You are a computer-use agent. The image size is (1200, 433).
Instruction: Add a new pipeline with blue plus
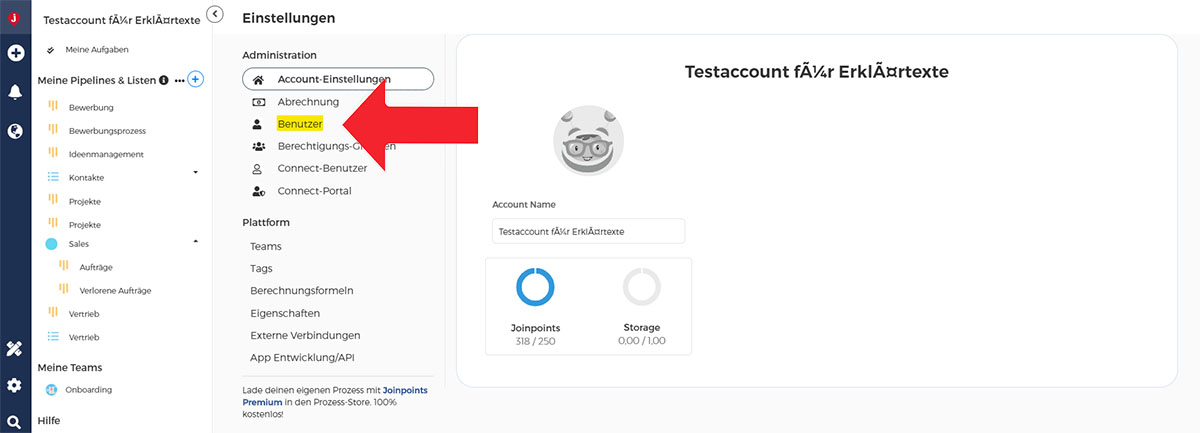tap(196, 79)
